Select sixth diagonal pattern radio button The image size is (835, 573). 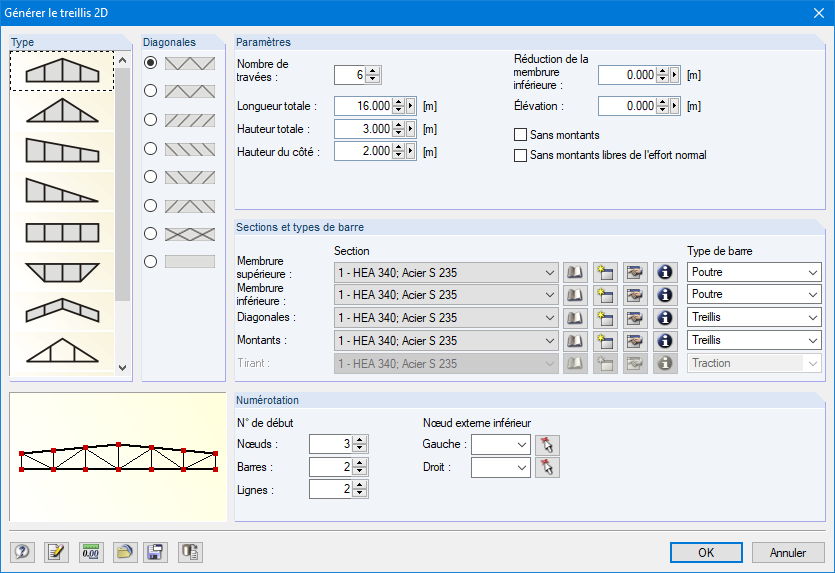(x=151, y=206)
